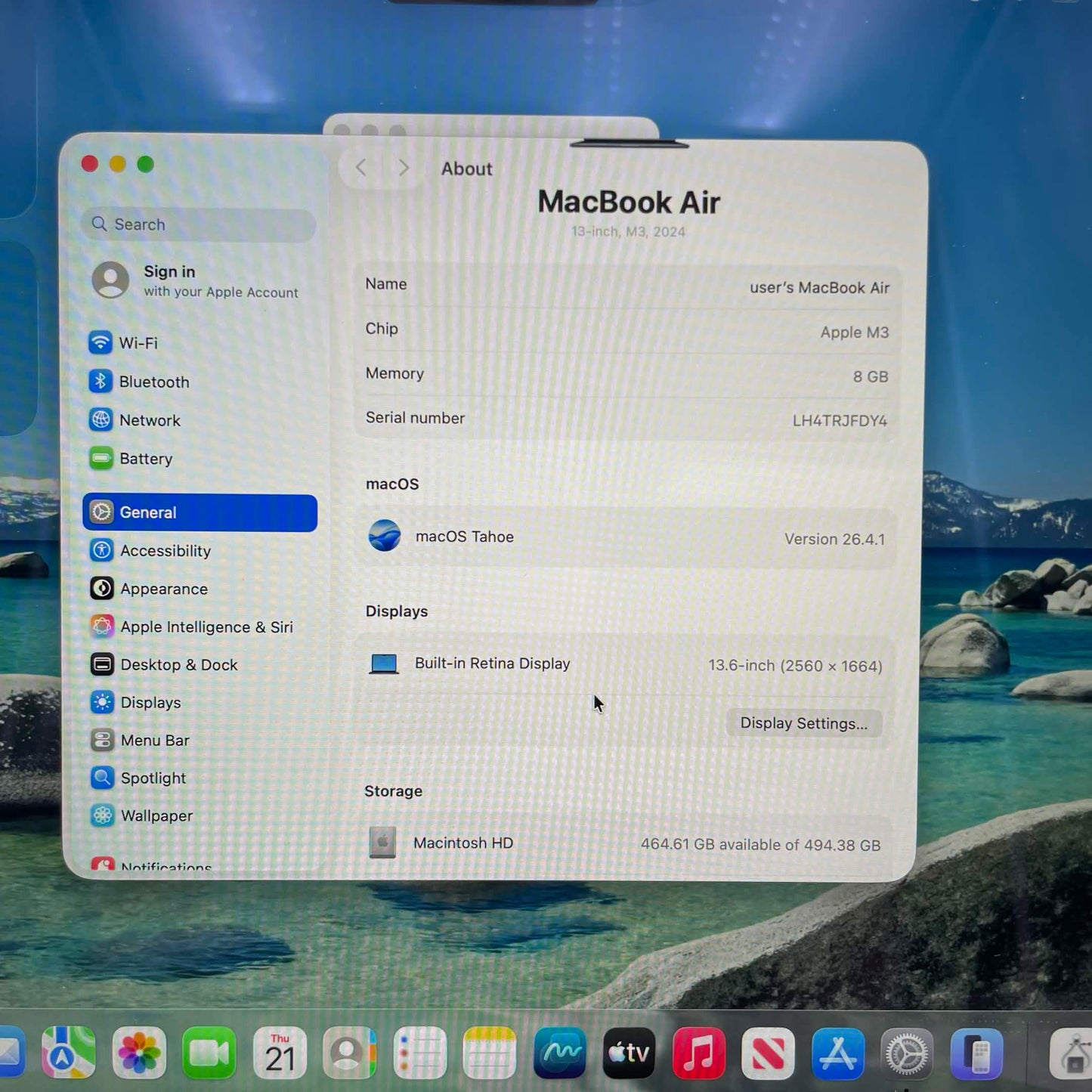
Task: Open Spotlight settings
Action: [138, 778]
